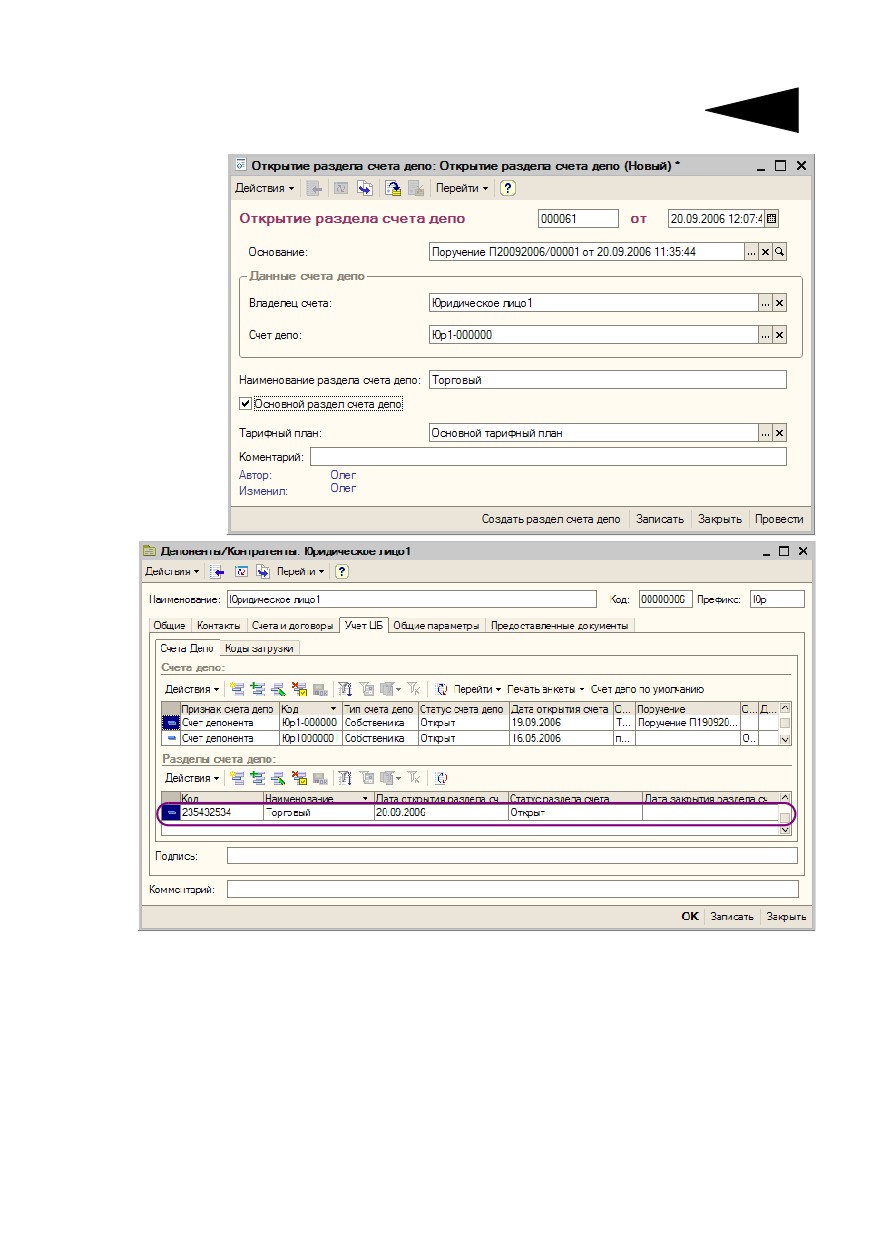Viewport: 875px width, 1239px height.
Task: Click the magnifier icon beside Основание field
Action: pyautogui.click(x=780, y=252)
